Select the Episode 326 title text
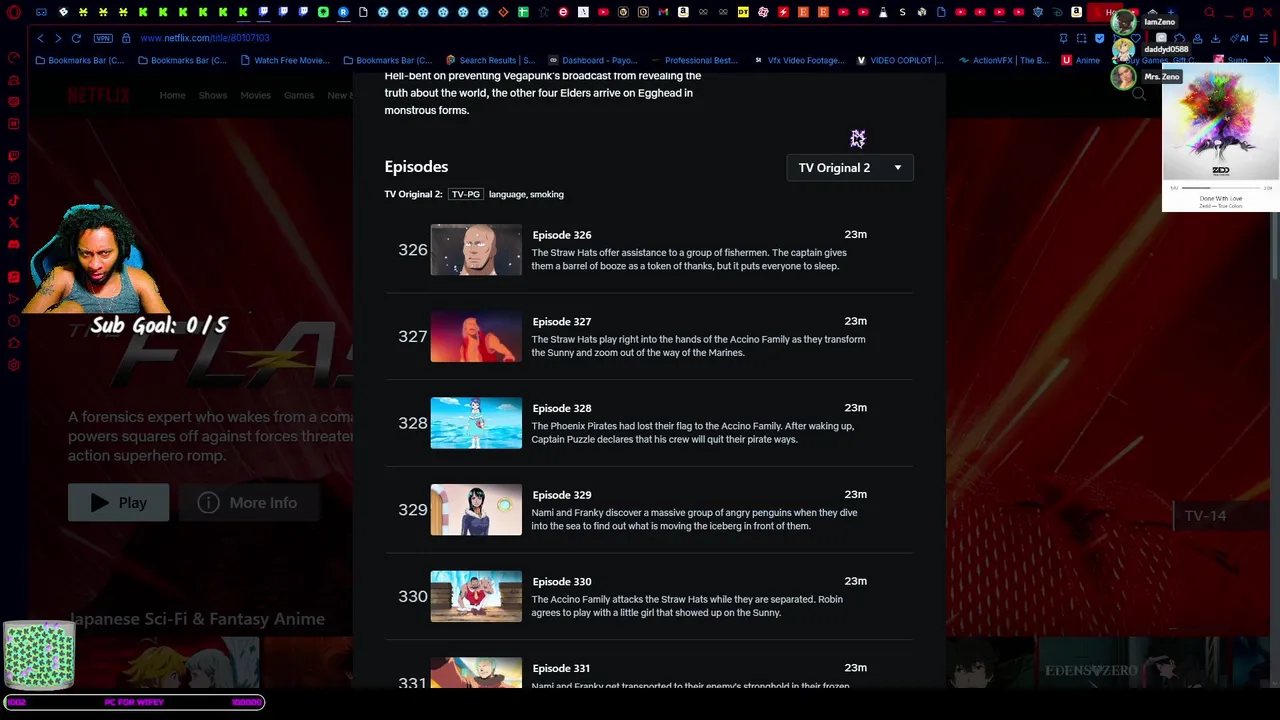The image size is (1280, 720). [562, 235]
